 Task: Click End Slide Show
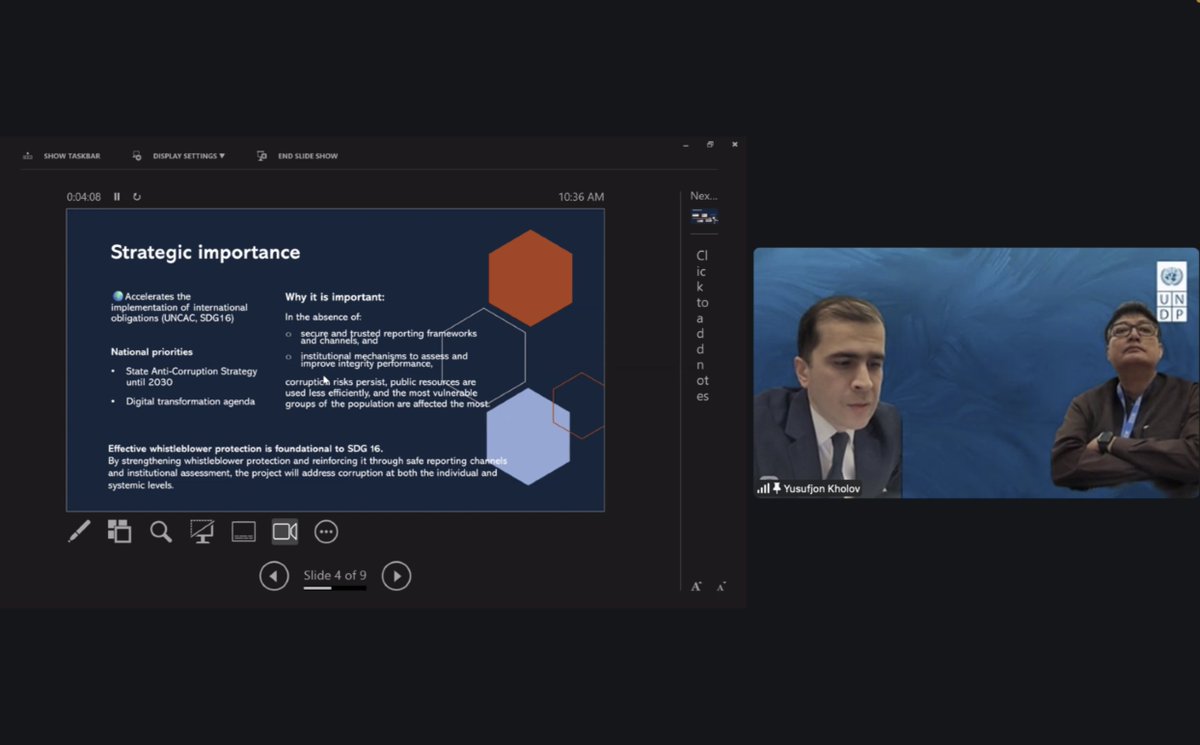pos(297,156)
